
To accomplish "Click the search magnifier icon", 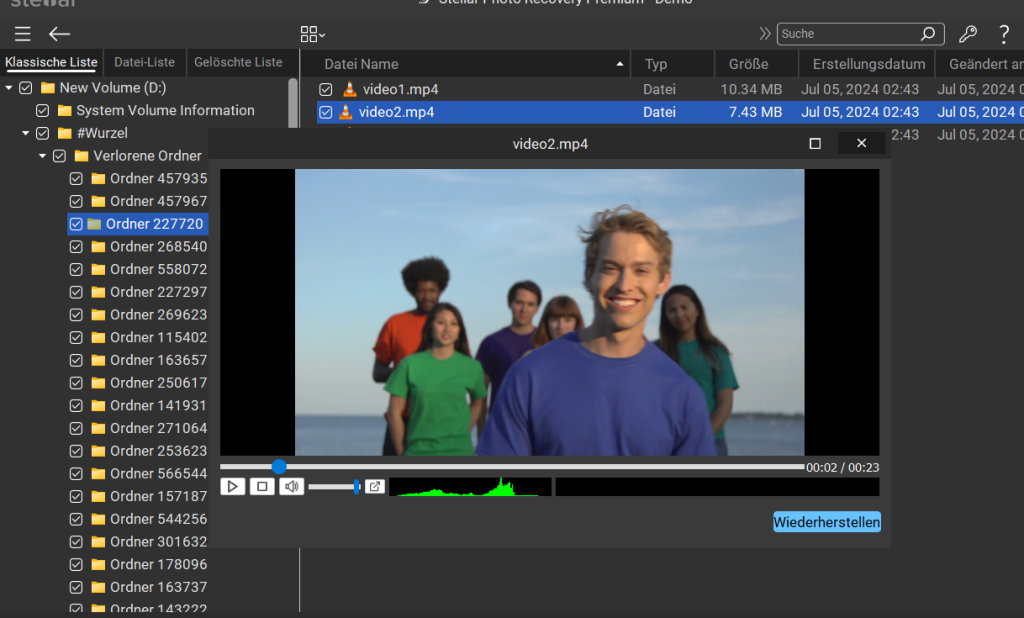I will coord(928,34).
